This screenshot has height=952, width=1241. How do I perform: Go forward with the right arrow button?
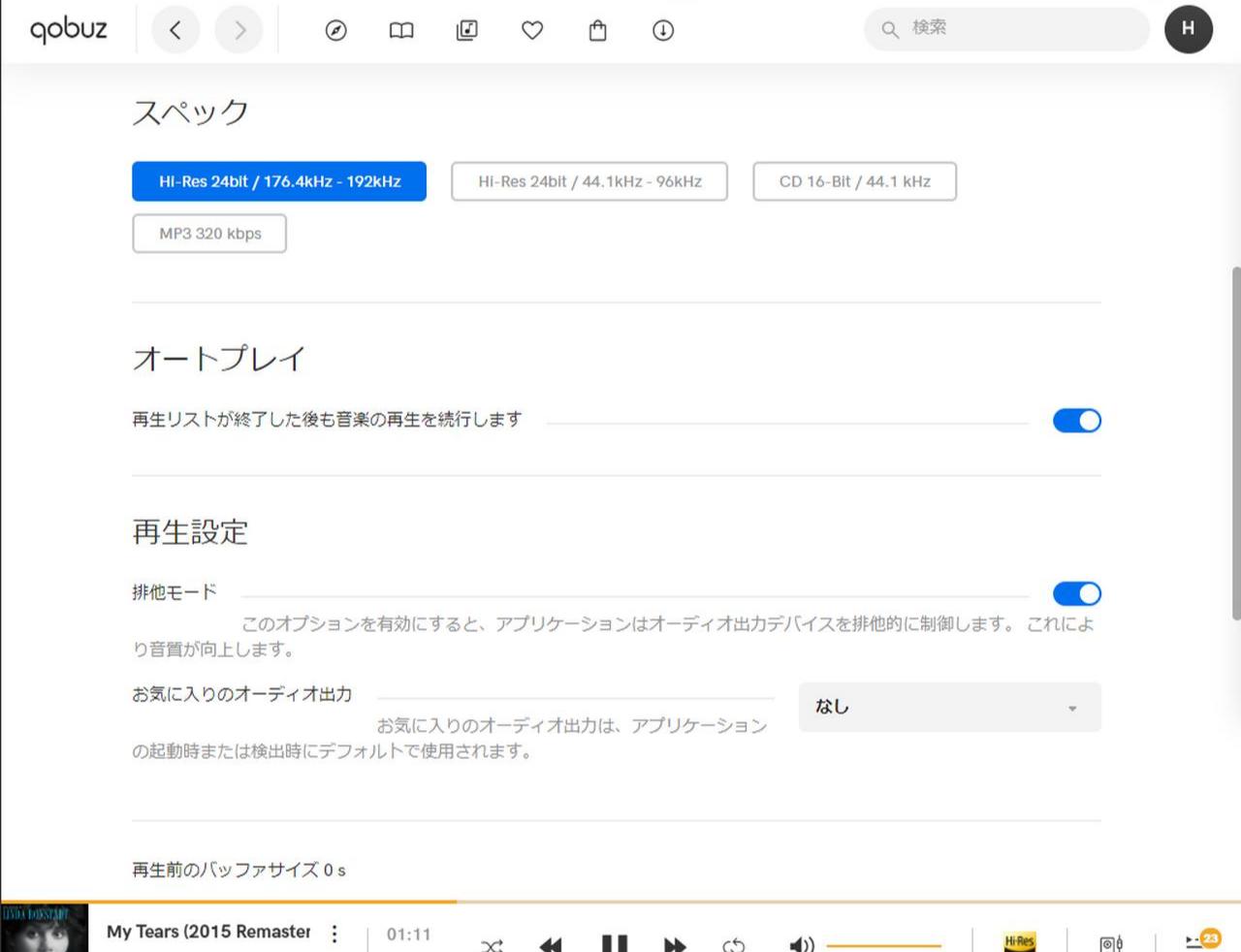(x=239, y=30)
